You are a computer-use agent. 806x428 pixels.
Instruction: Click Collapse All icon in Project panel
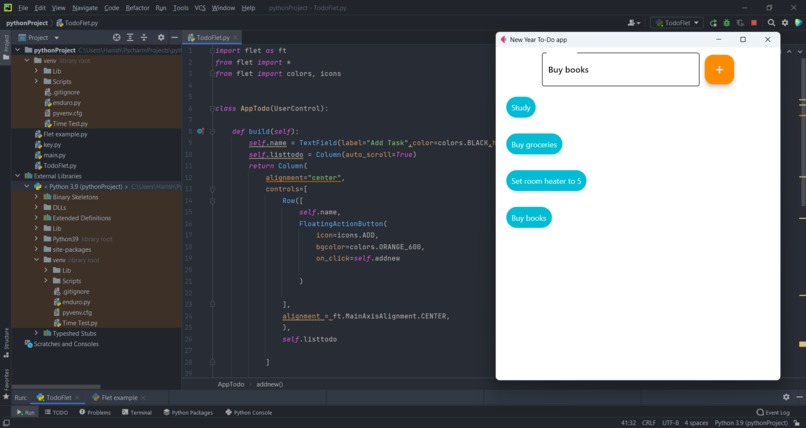click(144, 38)
